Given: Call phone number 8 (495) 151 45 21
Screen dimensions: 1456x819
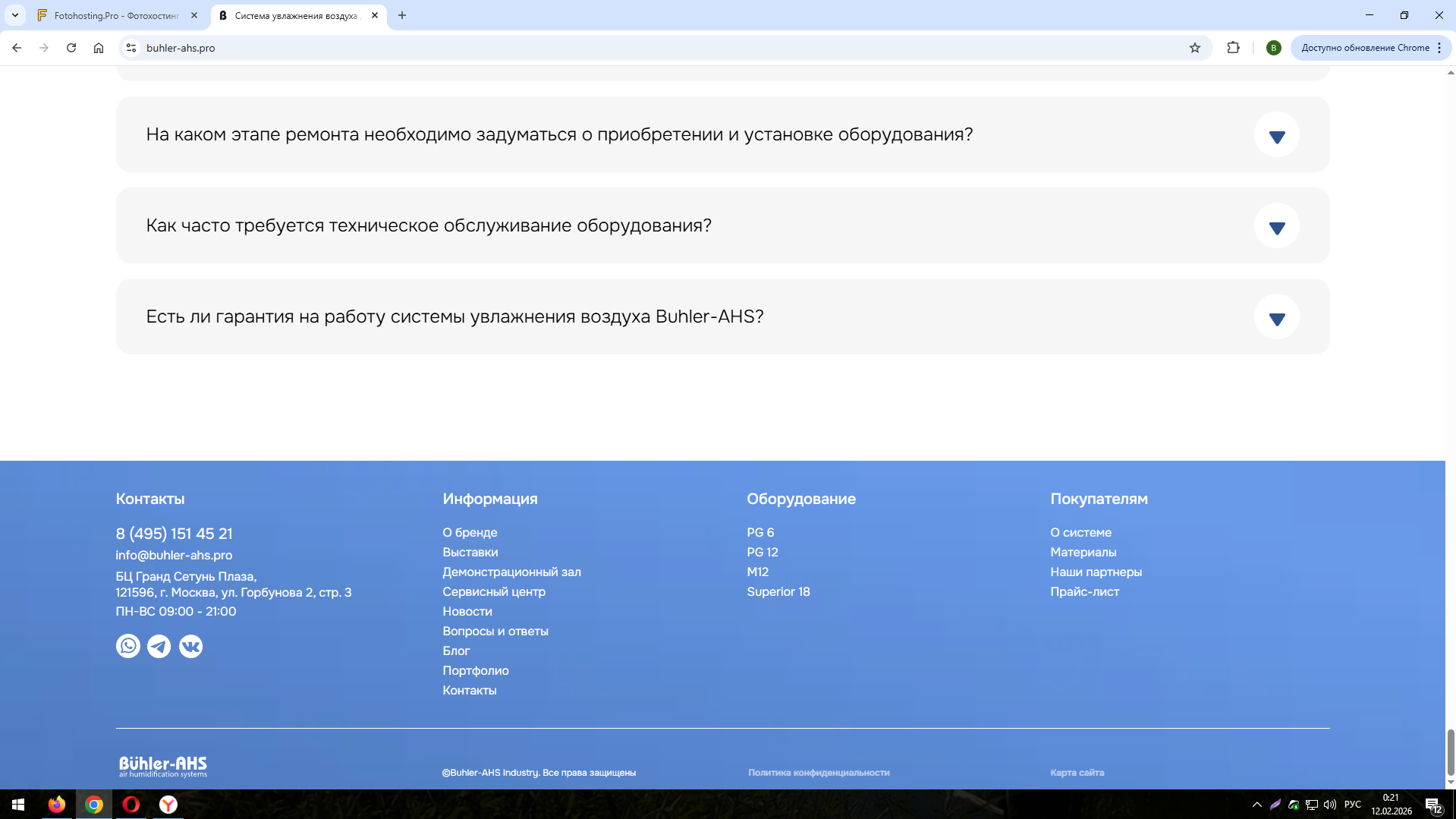Looking at the screenshot, I should click(x=175, y=534).
